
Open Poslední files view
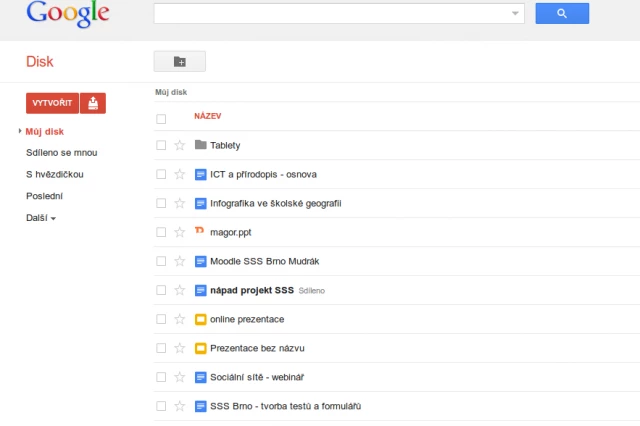click(x=44, y=196)
